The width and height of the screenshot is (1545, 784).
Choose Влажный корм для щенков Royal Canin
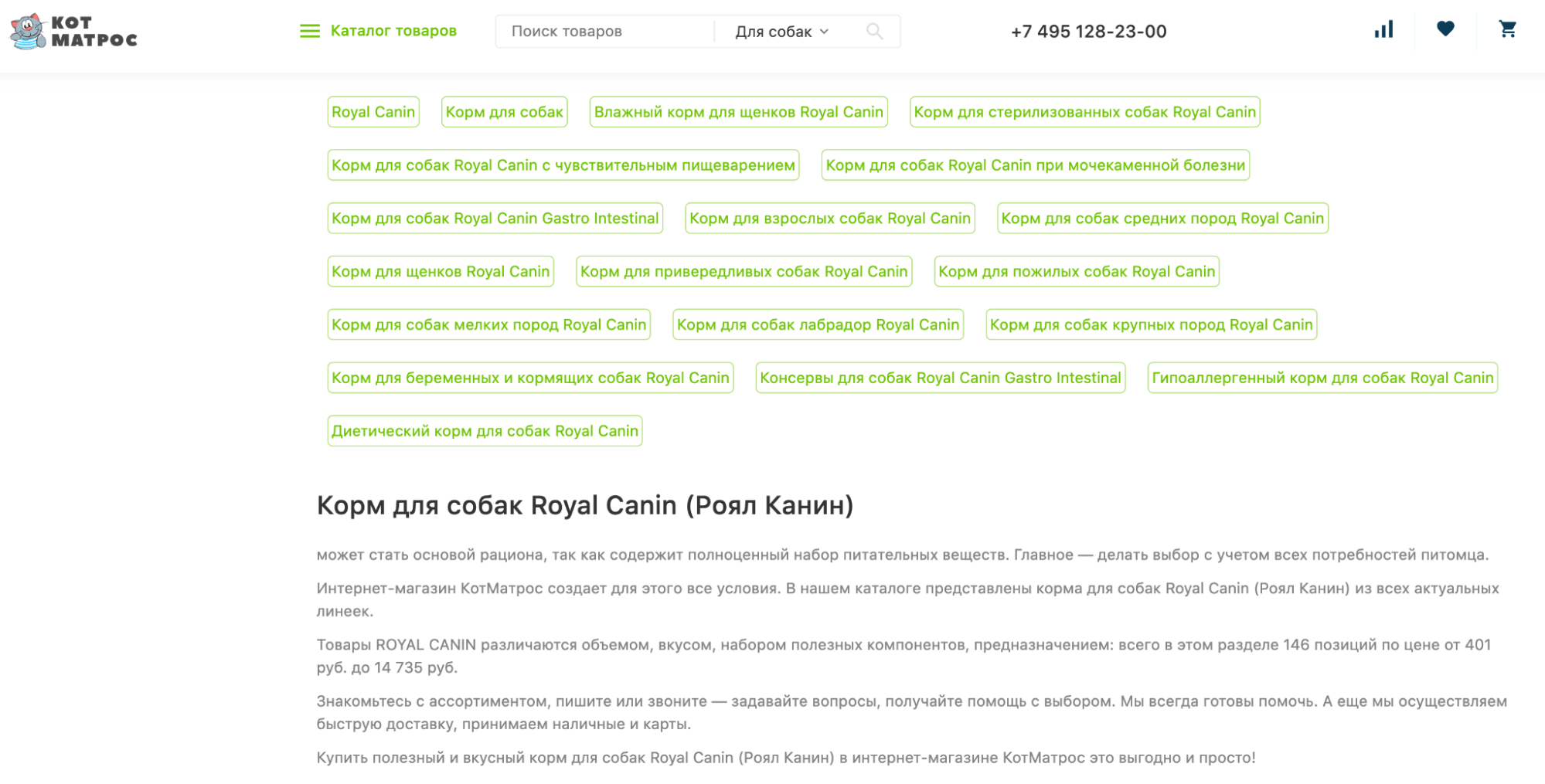pyautogui.click(x=738, y=112)
